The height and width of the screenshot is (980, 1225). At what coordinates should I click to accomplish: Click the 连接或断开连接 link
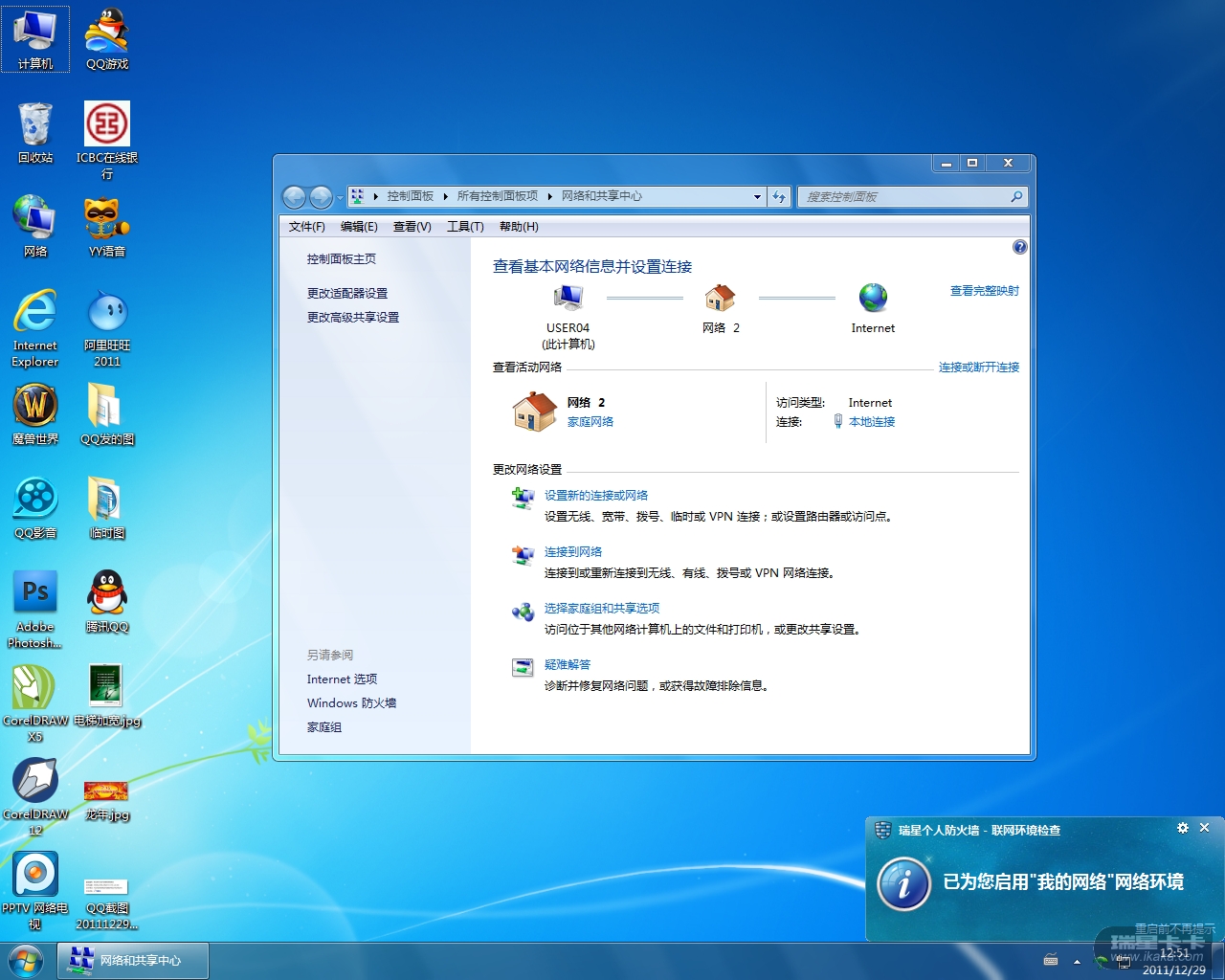tap(979, 367)
